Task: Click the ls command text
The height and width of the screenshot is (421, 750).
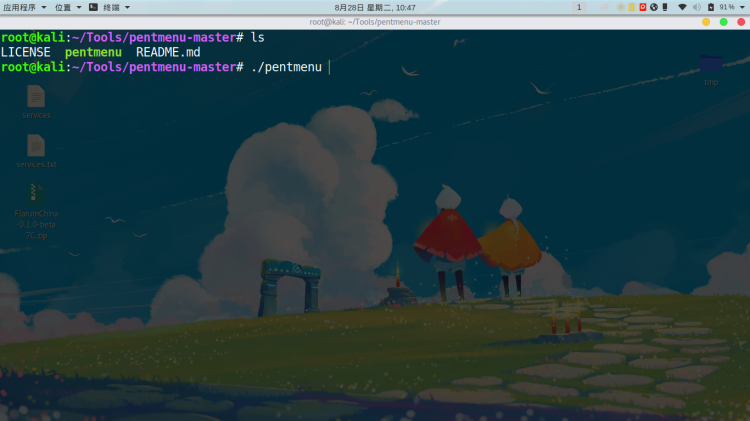Action: point(258,37)
